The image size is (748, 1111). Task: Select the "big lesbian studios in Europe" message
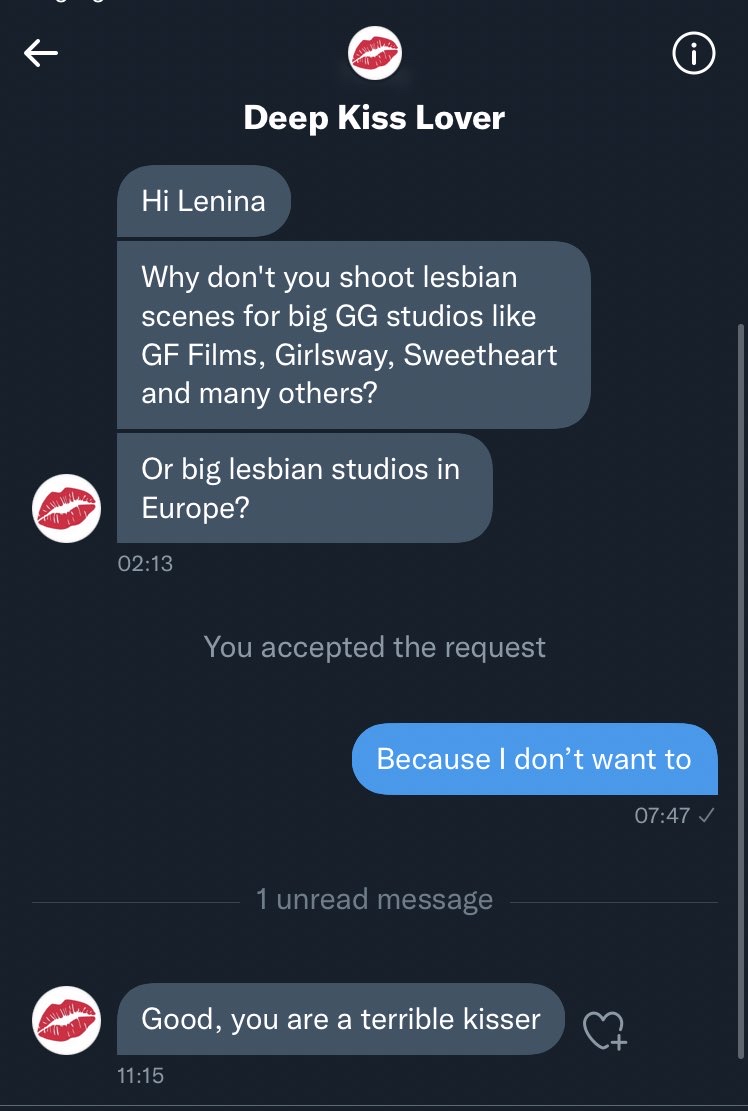point(303,488)
